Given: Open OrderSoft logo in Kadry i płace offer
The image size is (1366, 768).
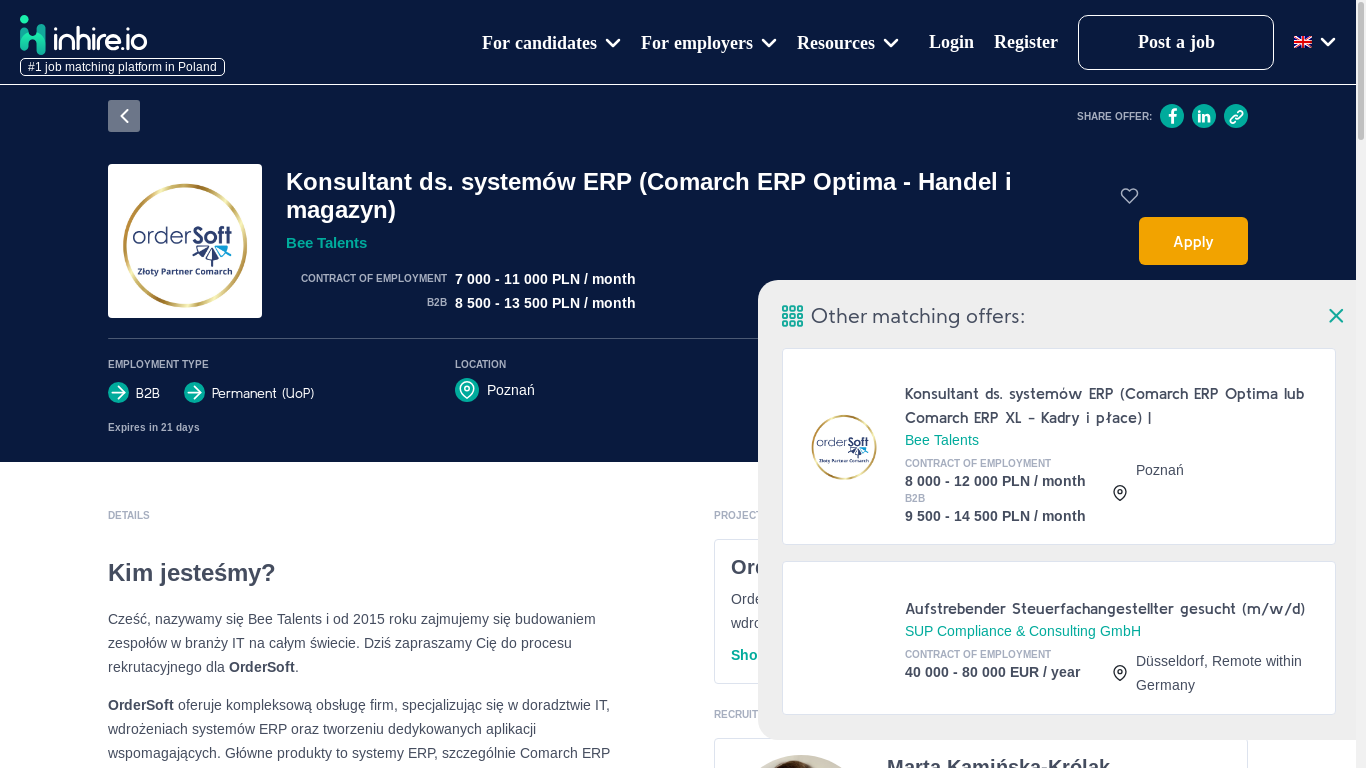Looking at the screenshot, I should point(844,447).
